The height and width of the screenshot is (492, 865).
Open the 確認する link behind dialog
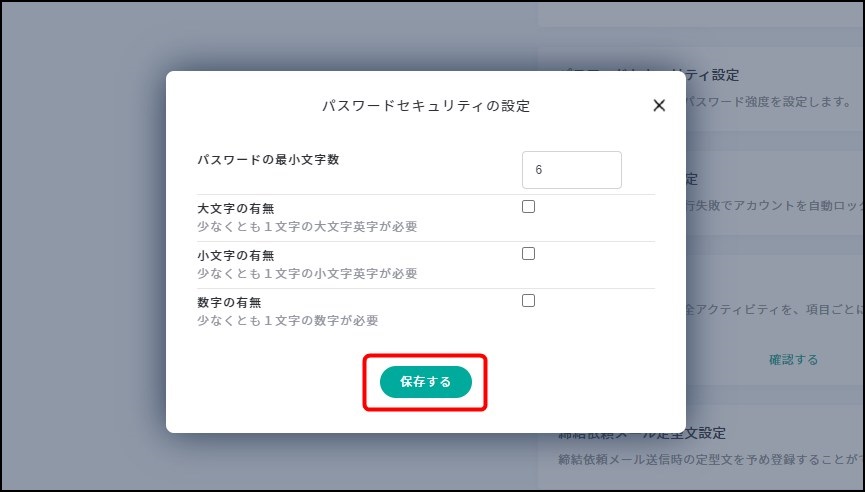[793, 360]
